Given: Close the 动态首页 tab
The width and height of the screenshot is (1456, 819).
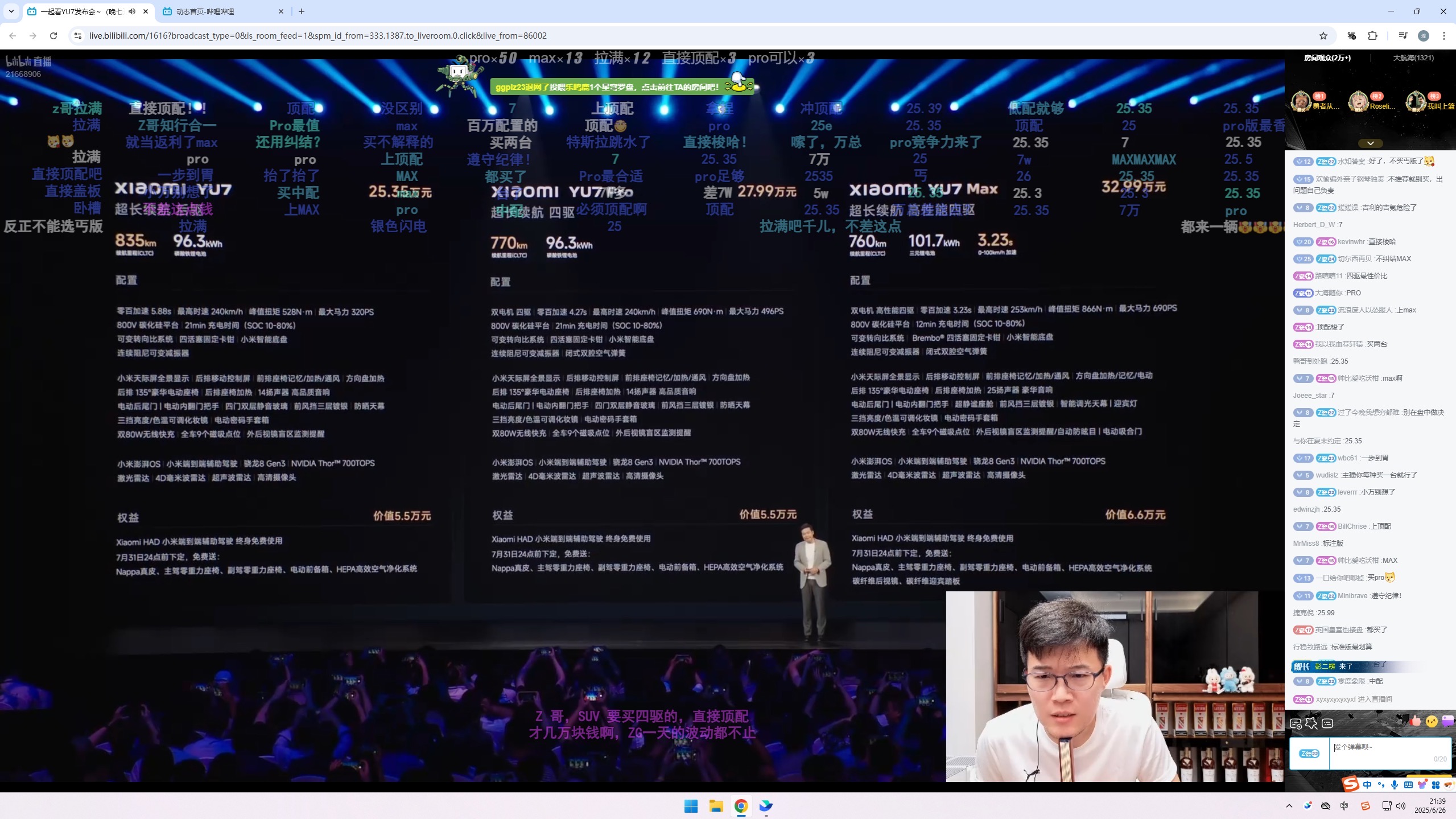Looking at the screenshot, I should point(281,11).
